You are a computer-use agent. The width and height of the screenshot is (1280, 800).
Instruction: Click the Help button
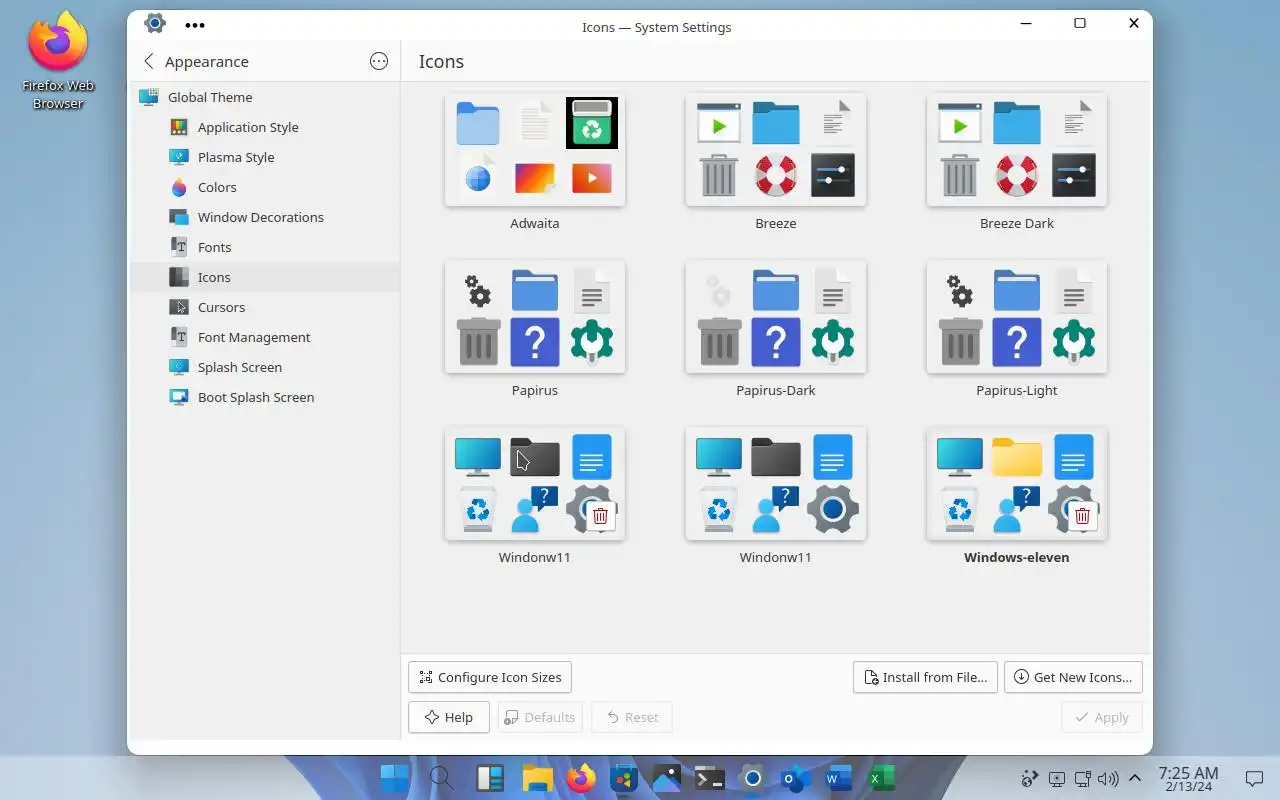(x=448, y=717)
